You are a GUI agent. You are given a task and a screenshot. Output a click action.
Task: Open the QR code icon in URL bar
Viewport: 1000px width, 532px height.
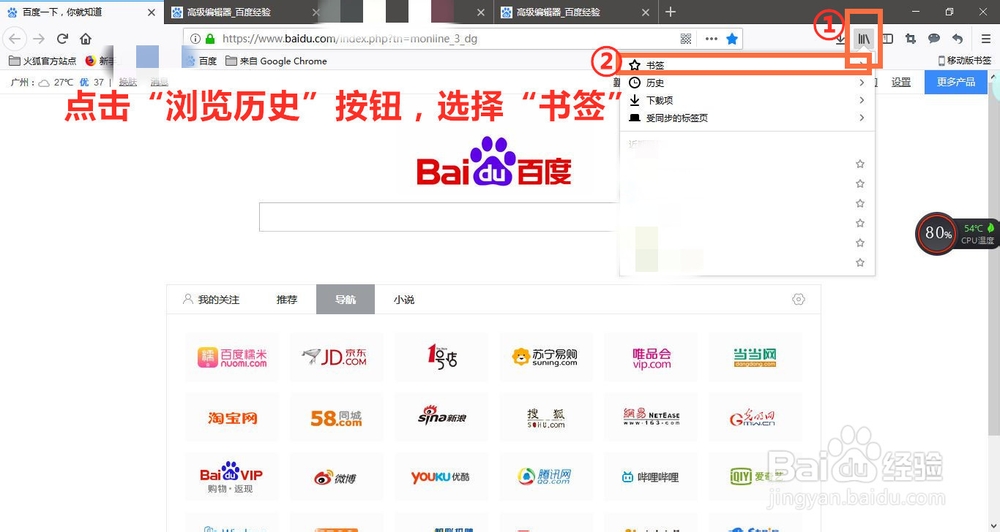tap(686, 39)
